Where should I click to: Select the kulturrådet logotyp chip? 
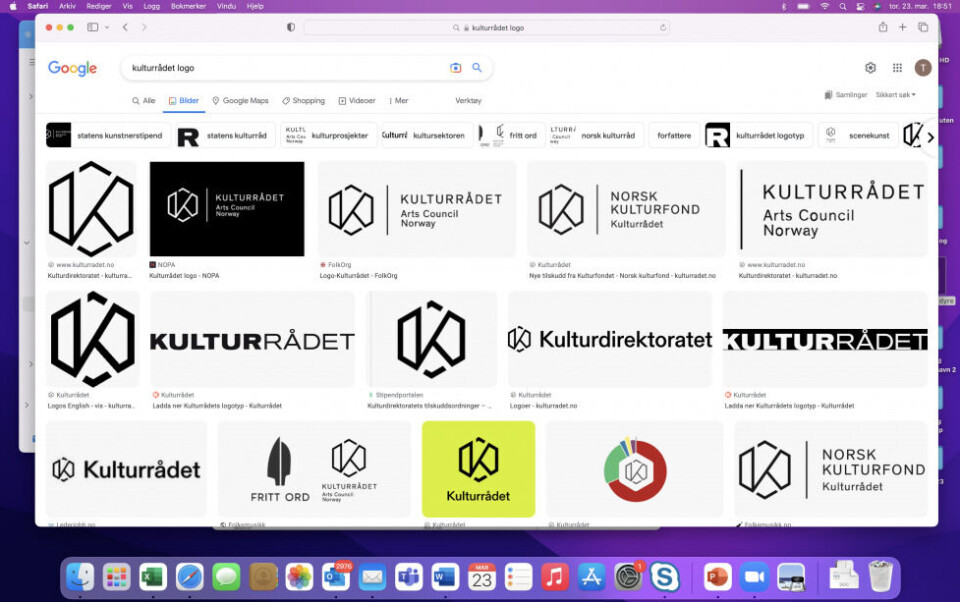(758, 135)
